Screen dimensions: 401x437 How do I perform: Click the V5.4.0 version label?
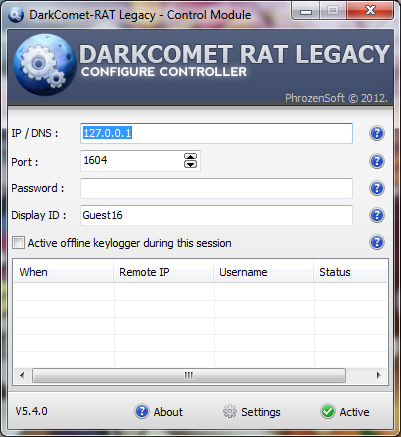tap(32, 411)
